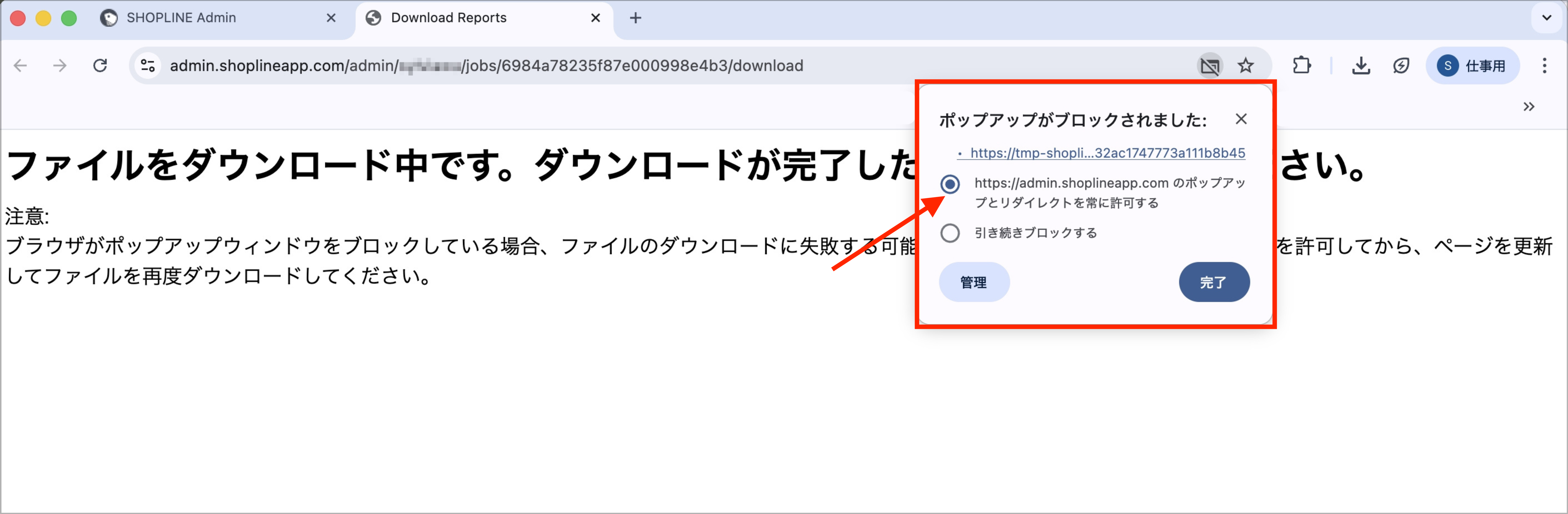Open the Extensions puzzle icon
This screenshot has width=1568, height=514.
click(1301, 66)
